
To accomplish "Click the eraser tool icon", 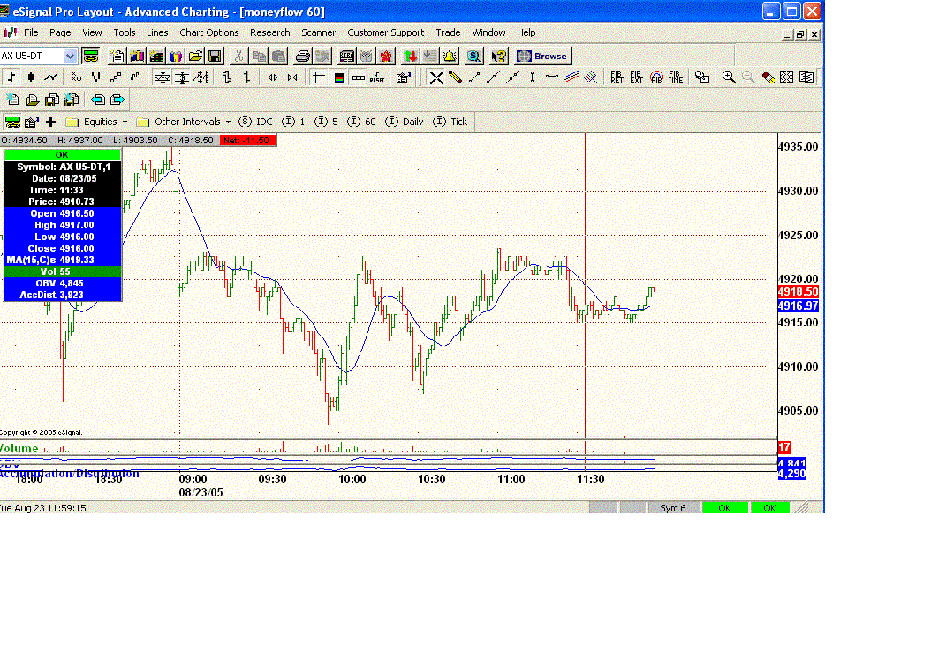I will pyautogui.click(x=769, y=77).
